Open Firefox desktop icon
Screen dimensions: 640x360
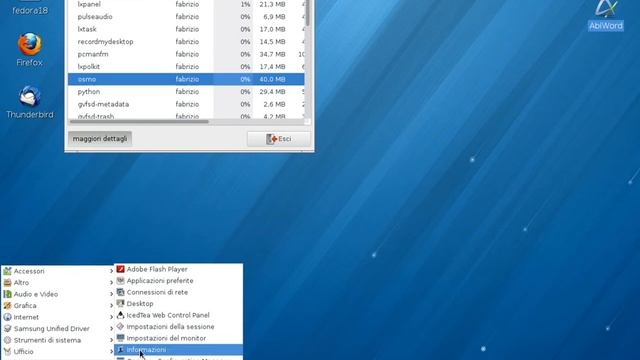(29, 50)
